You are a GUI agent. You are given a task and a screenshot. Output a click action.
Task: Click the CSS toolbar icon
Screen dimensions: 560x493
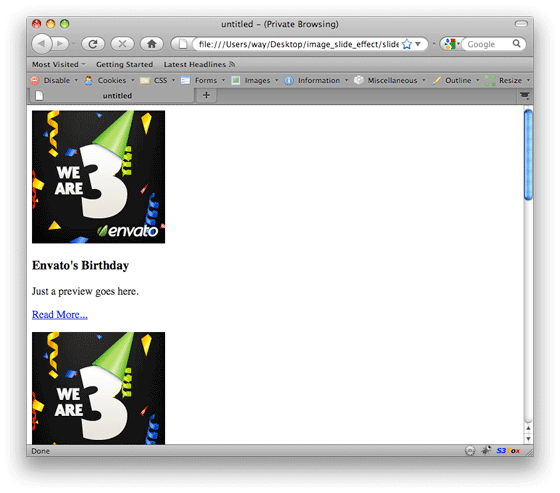(145, 81)
